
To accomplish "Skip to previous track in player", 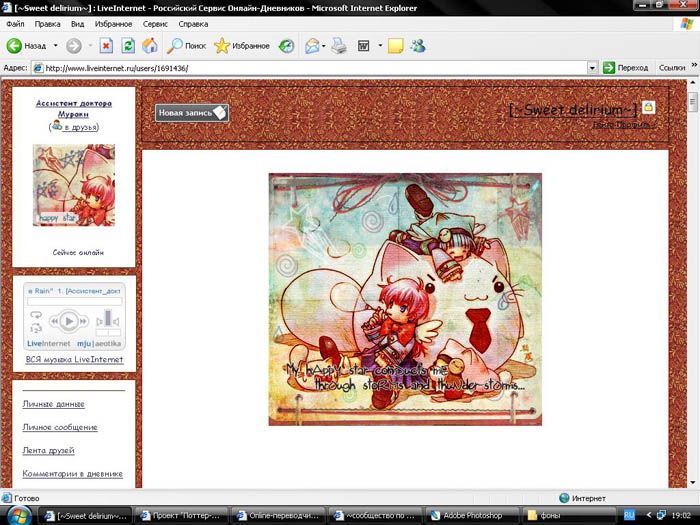I will [x=55, y=321].
